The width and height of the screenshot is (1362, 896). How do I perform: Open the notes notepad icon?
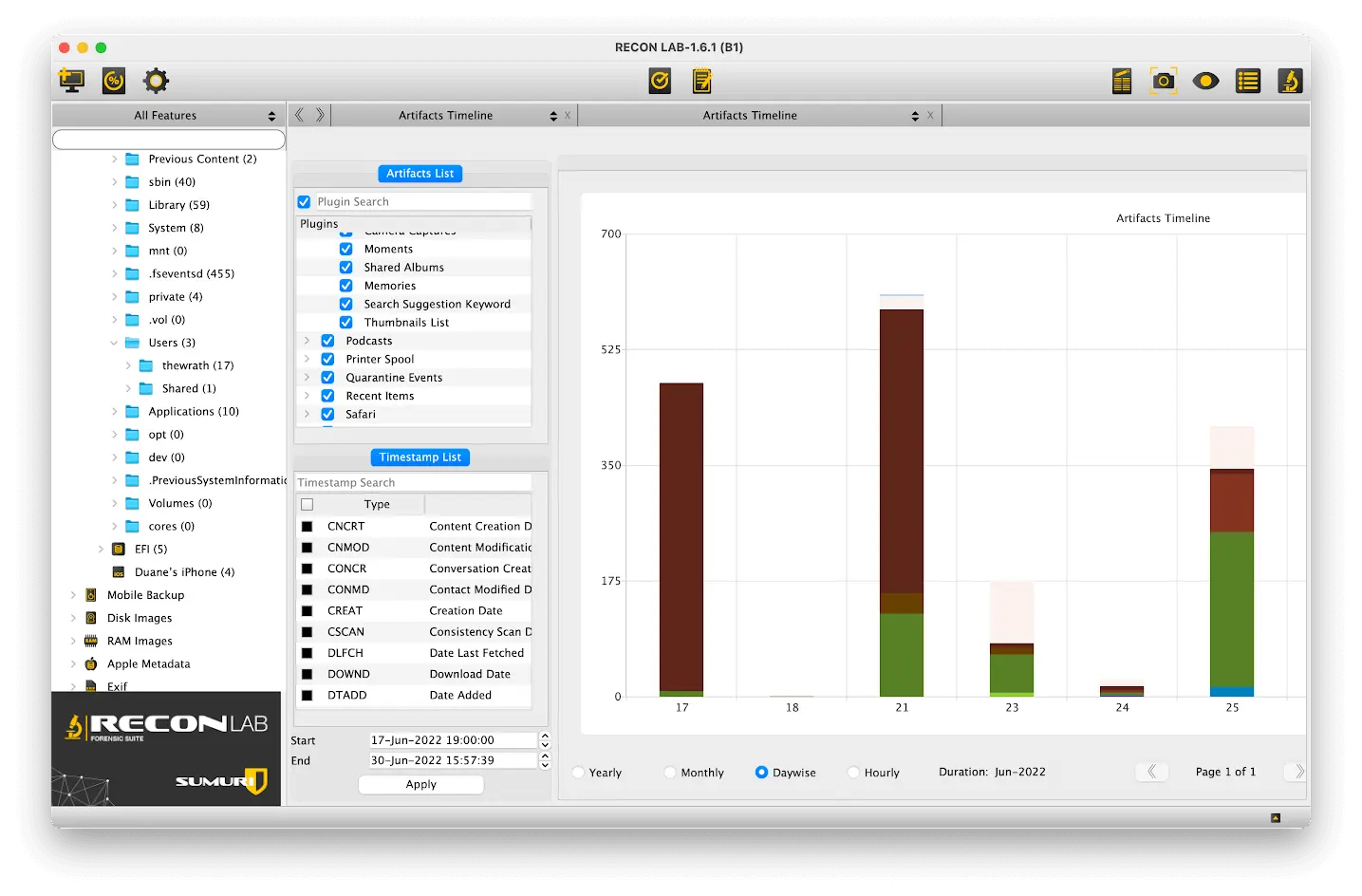point(701,81)
